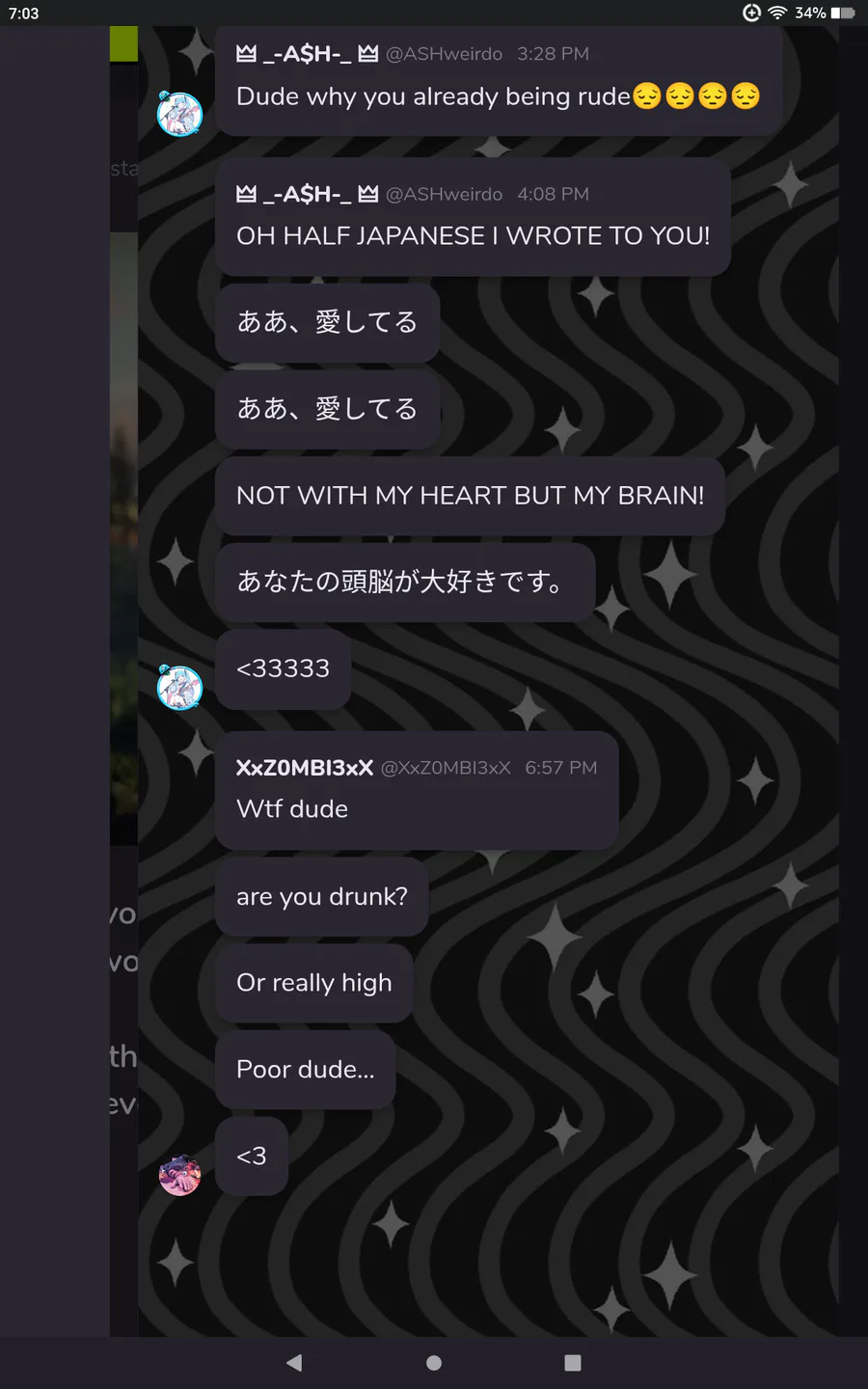Viewport: 868px width, 1389px height.
Task: Tap the あなたの頭脳が大好きです。 message
Action: click(405, 582)
